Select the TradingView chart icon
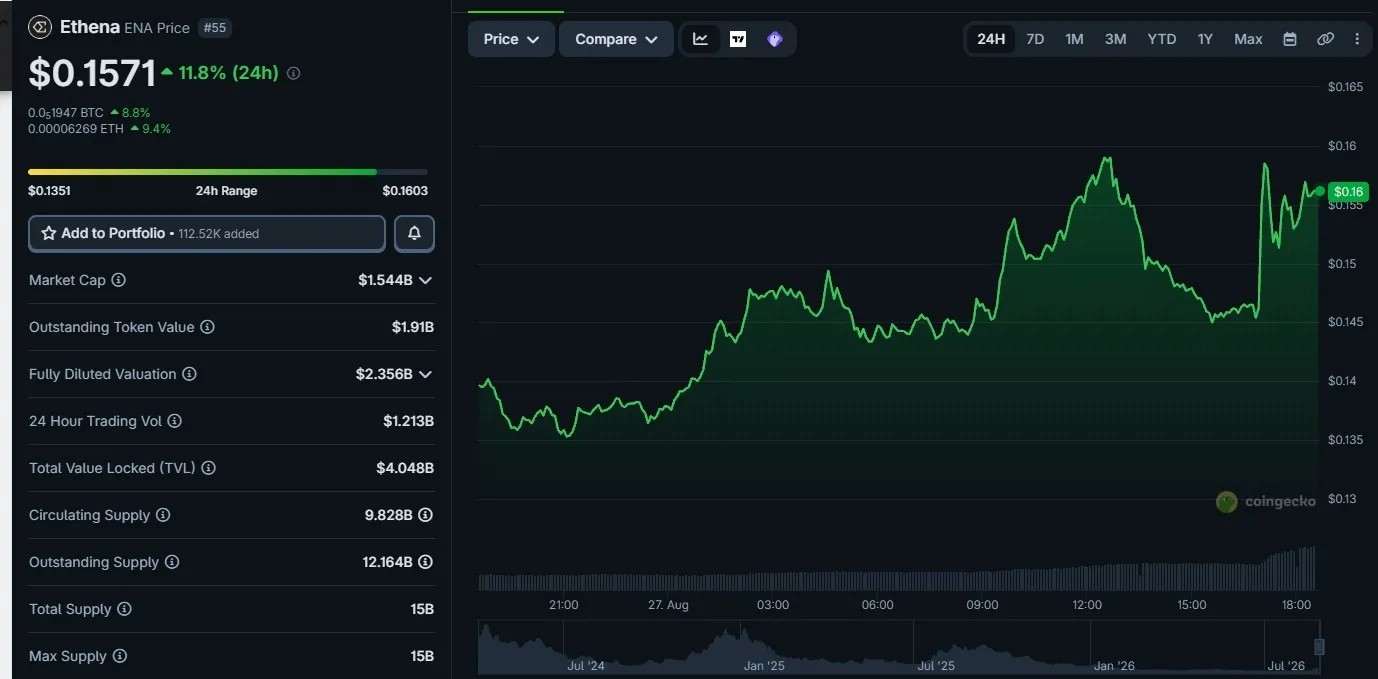 point(738,39)
